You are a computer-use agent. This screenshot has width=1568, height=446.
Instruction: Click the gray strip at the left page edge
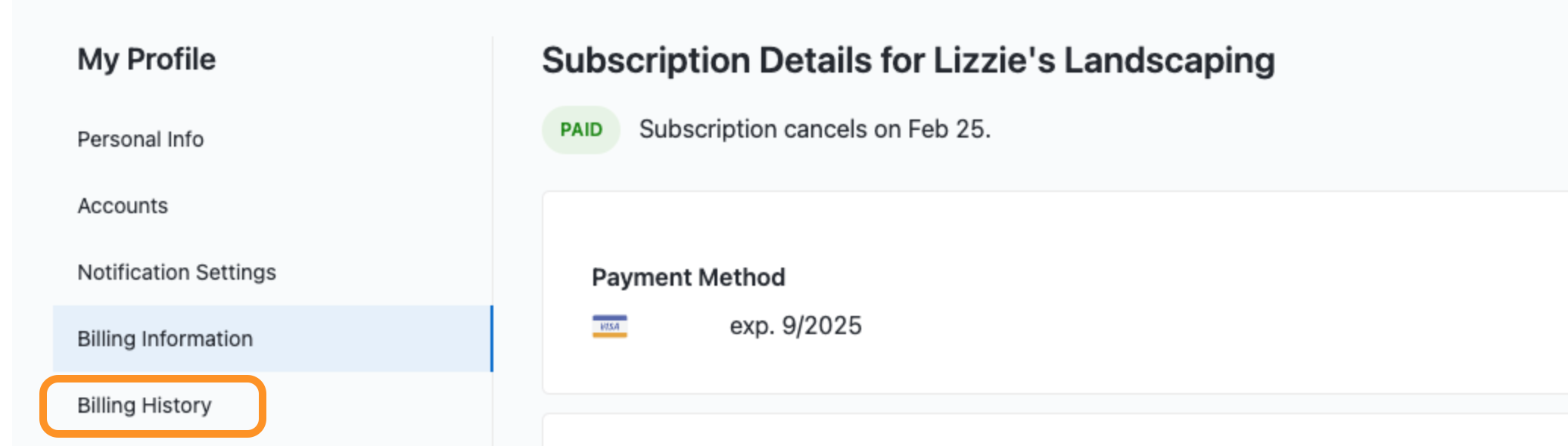click(5, 227)
